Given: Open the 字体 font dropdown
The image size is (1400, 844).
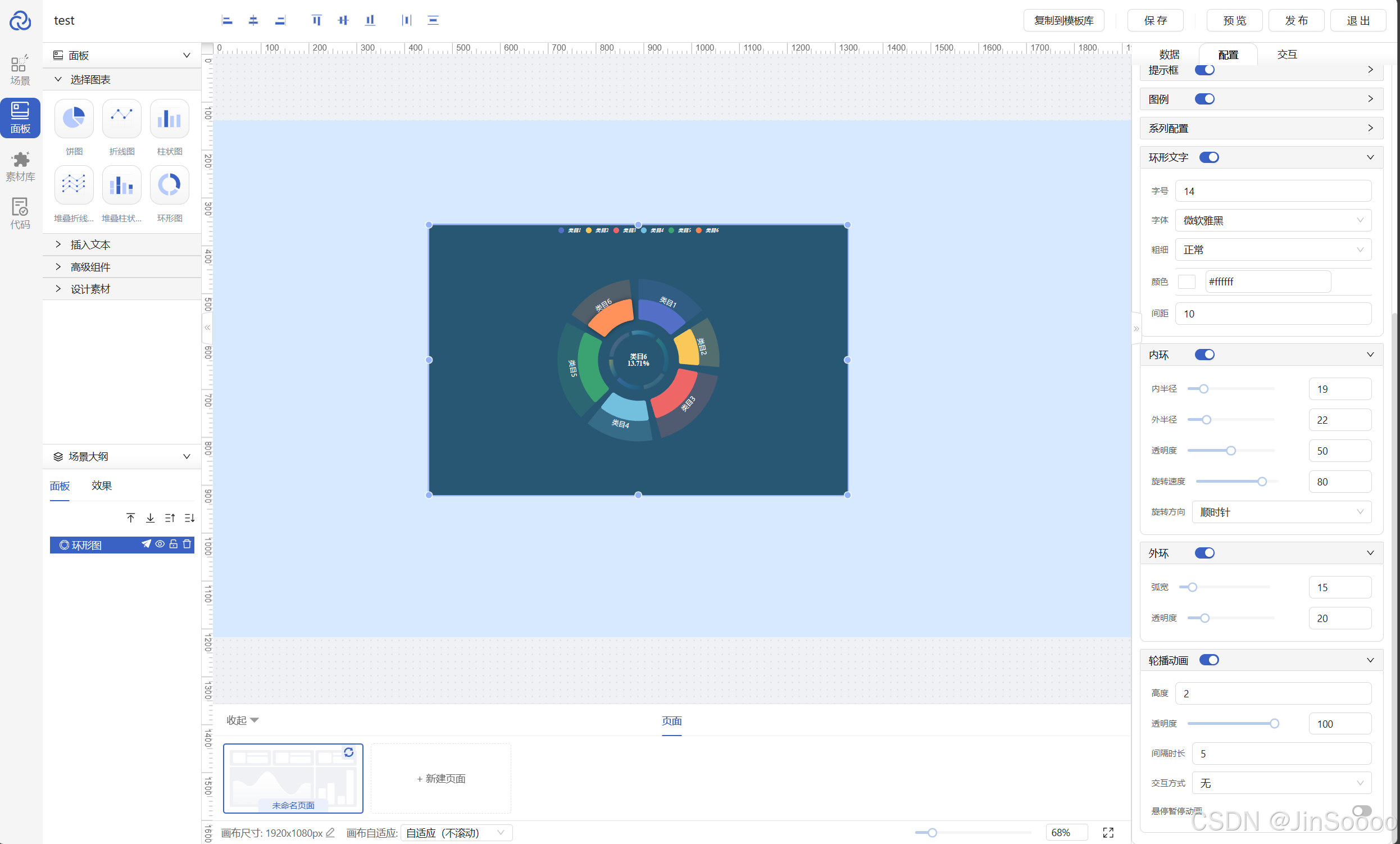Looking at the screenshot, I should point(1272,220).
